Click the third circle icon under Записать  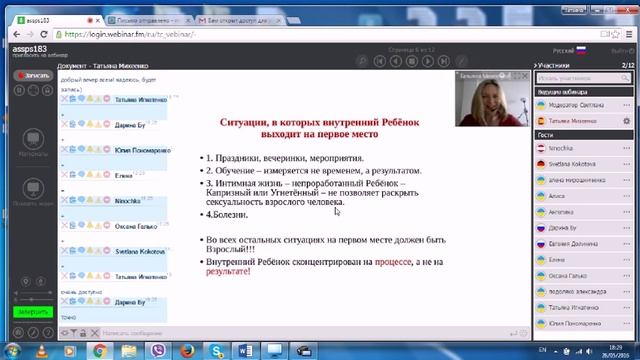47,90
